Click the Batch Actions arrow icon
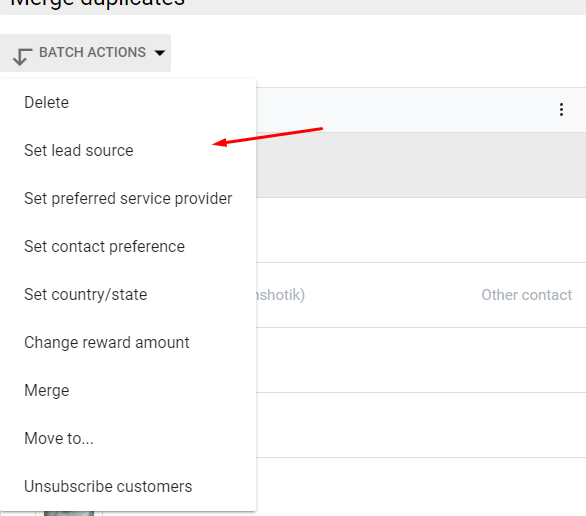The height and width of the screenshot is (516, 586). [x=22, y=56]
